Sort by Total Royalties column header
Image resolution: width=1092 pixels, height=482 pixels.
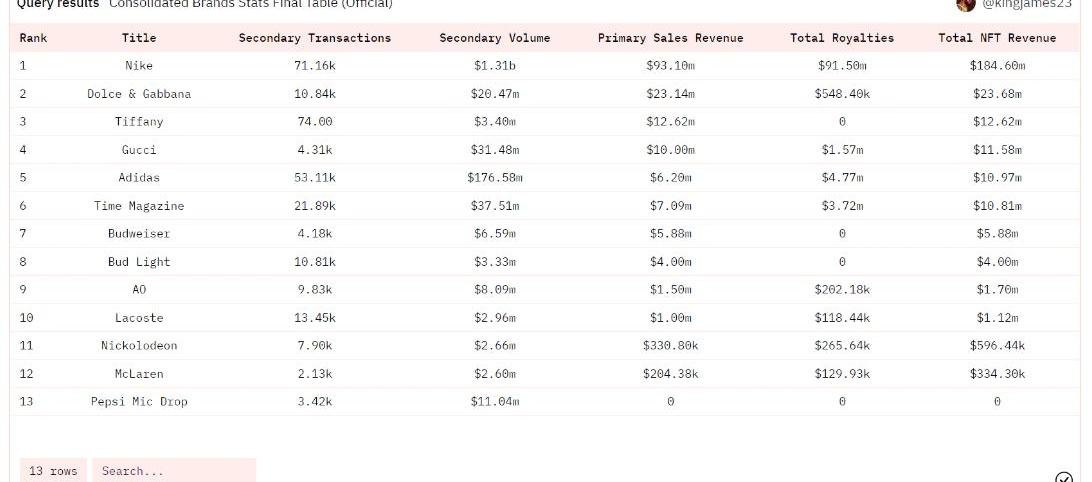point(842,38)
